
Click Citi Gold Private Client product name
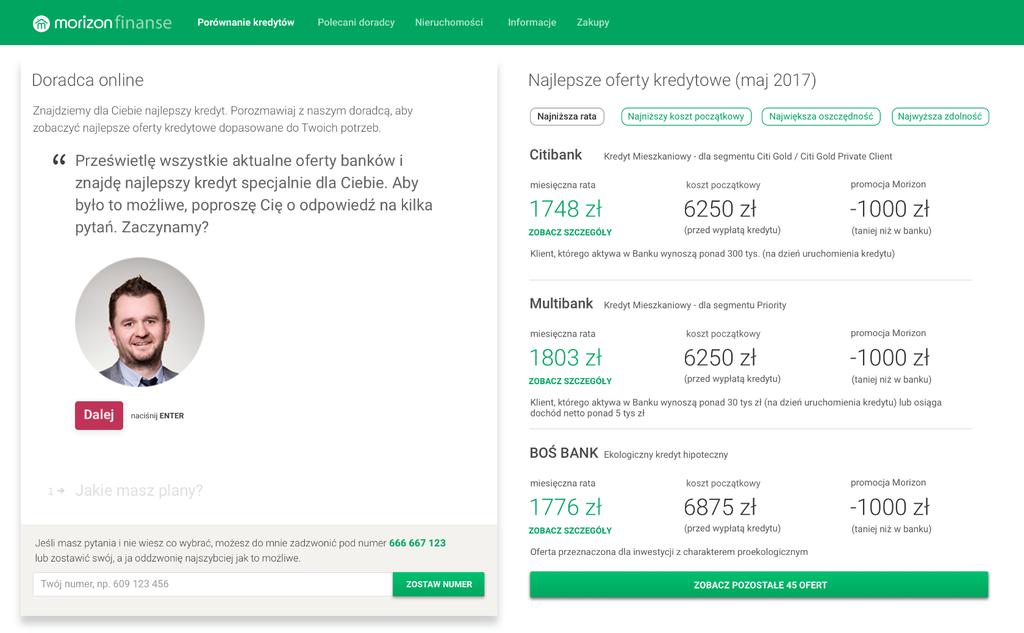[x=748, y=157]
